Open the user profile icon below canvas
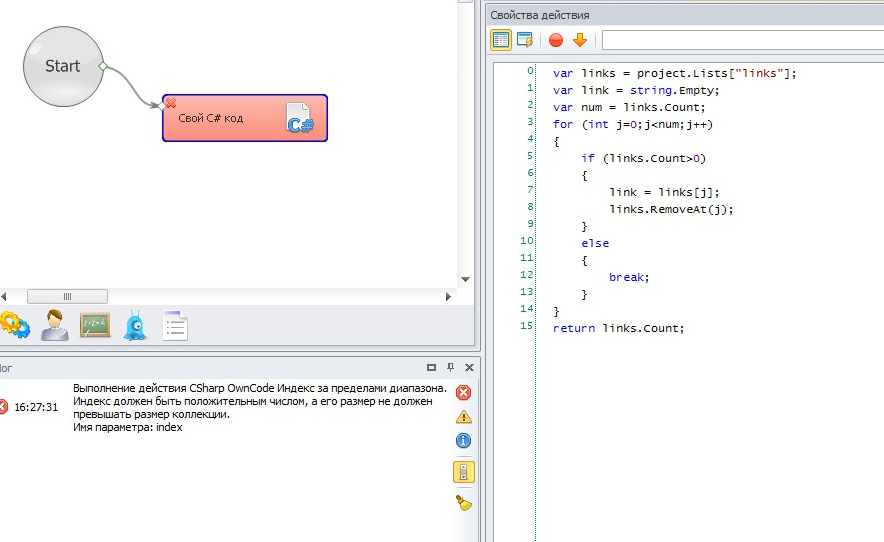This screenshot has width=884, height=542. (x=55, y=325)
